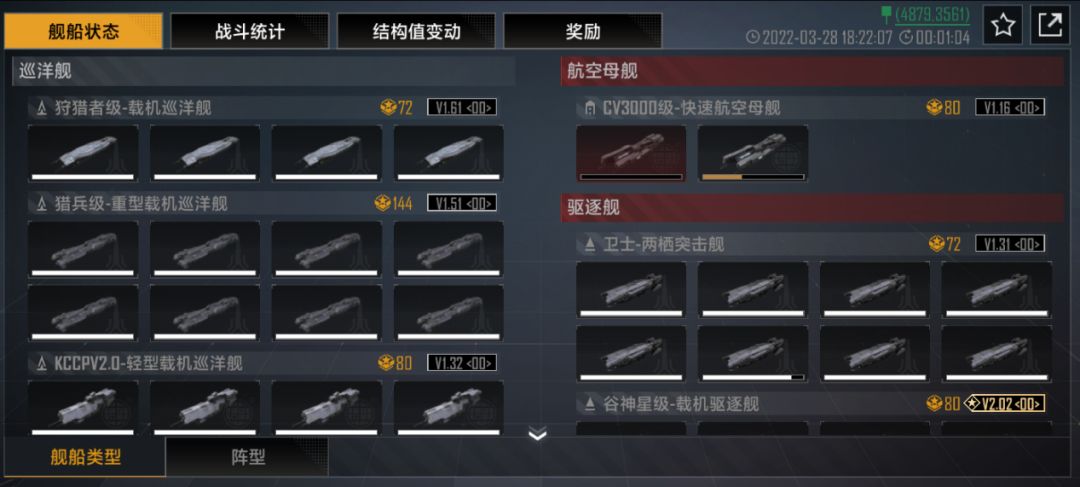Viewport: 1080px width, 487px height.
Task: Switch to the 战斗统计 tab
Action: 249,31
